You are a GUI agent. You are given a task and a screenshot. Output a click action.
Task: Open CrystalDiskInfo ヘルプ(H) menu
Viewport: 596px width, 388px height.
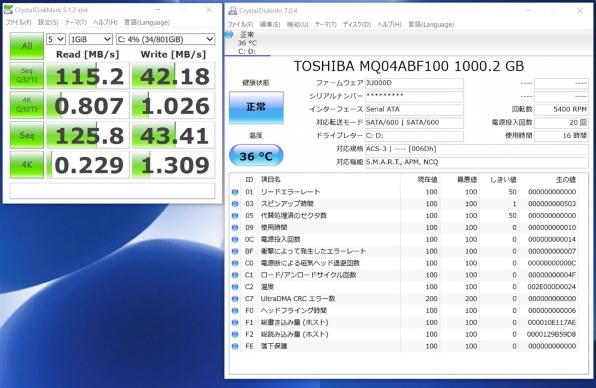389,24
